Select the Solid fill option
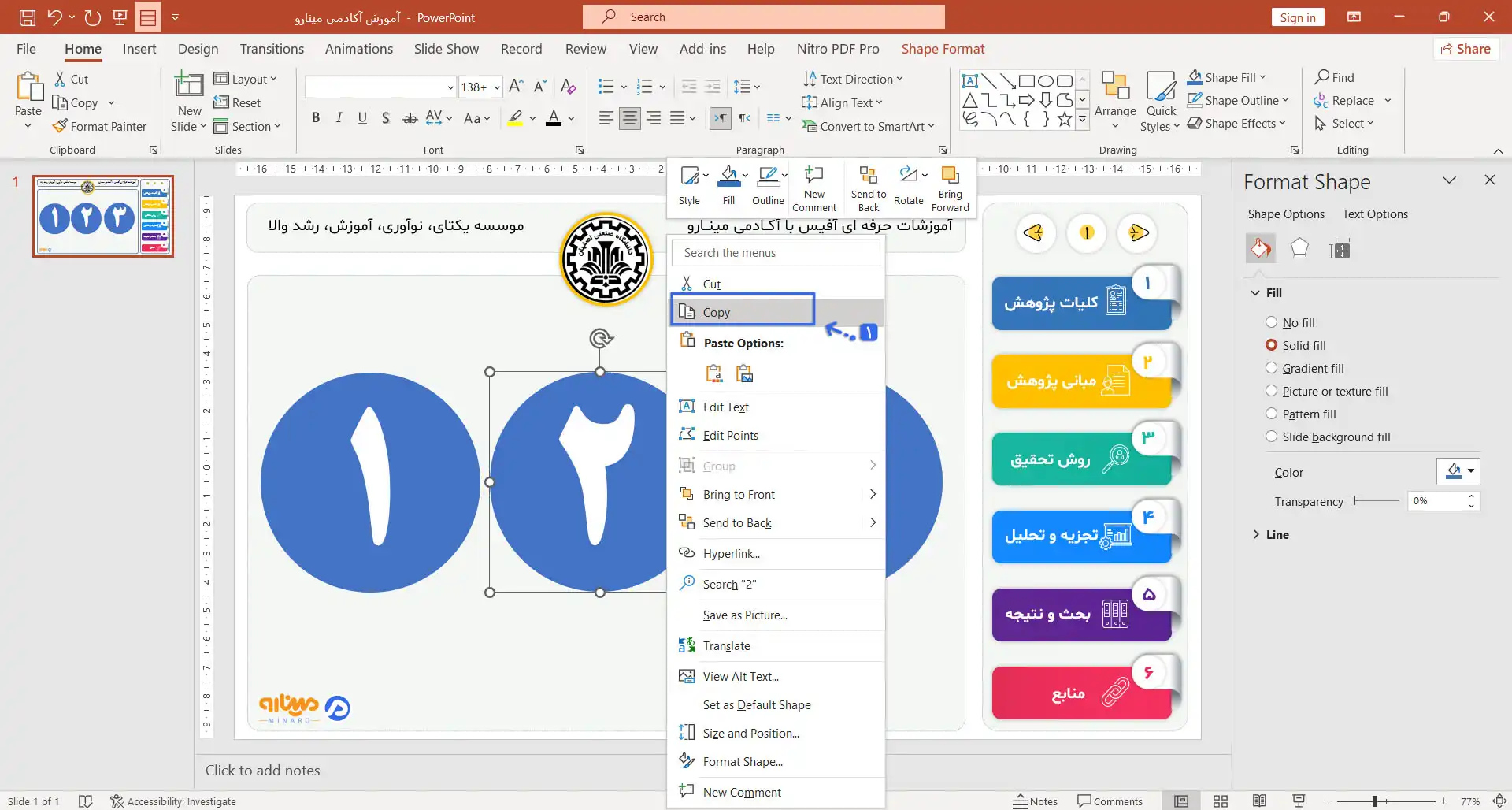The image size is (1512, 810). pos(1271,345)
